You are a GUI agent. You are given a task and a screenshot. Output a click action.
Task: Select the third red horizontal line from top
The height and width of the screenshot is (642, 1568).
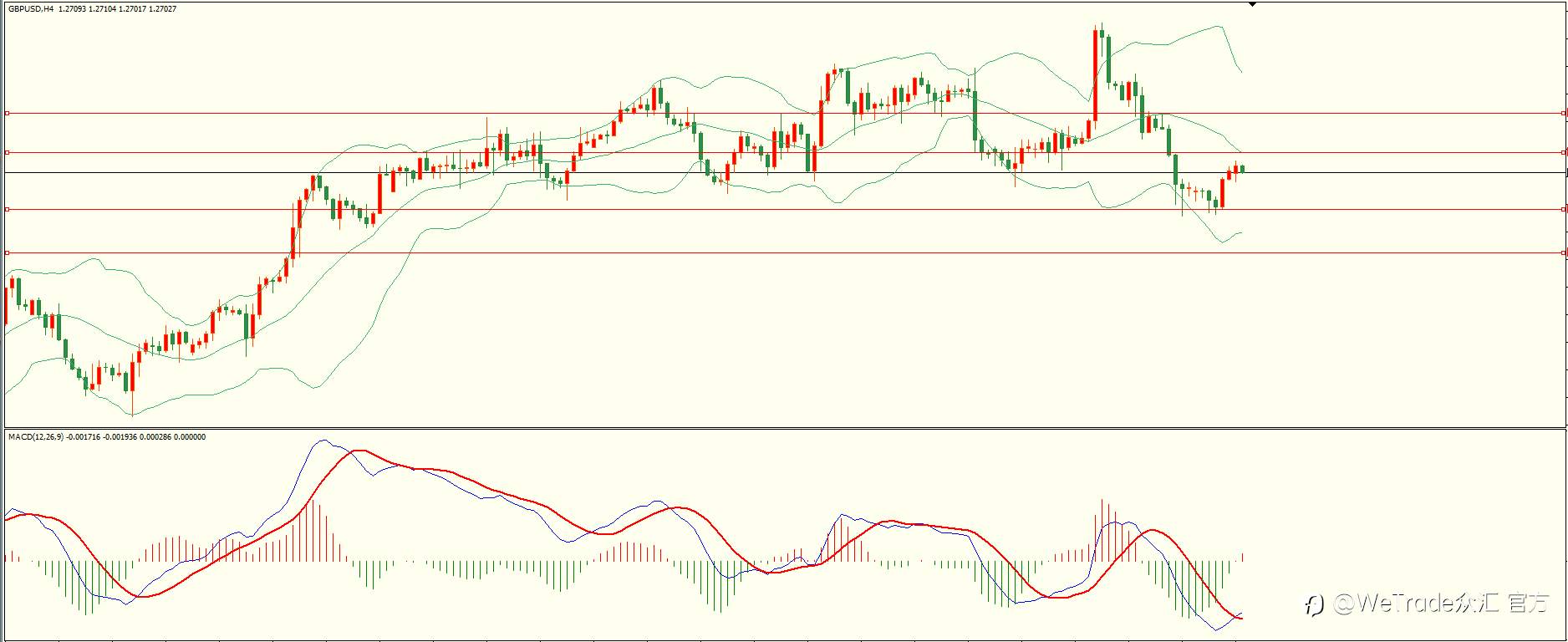[784, 209]
